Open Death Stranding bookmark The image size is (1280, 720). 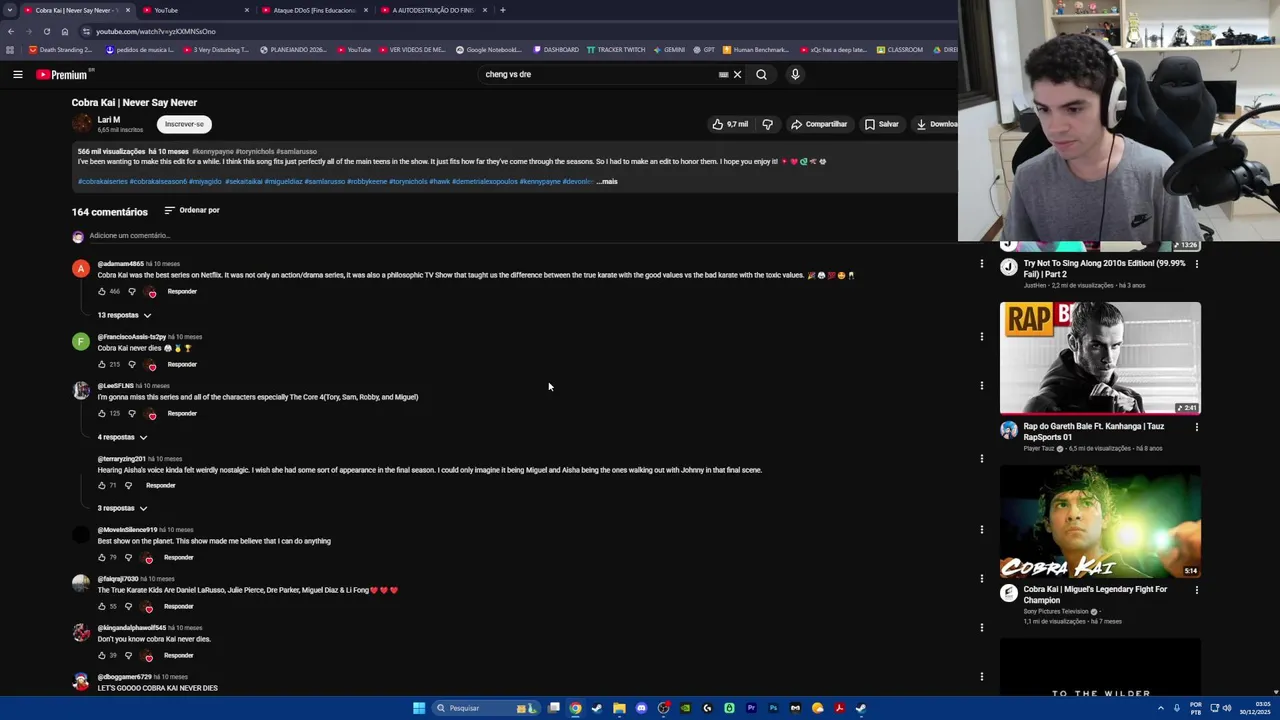pos(62,50)
